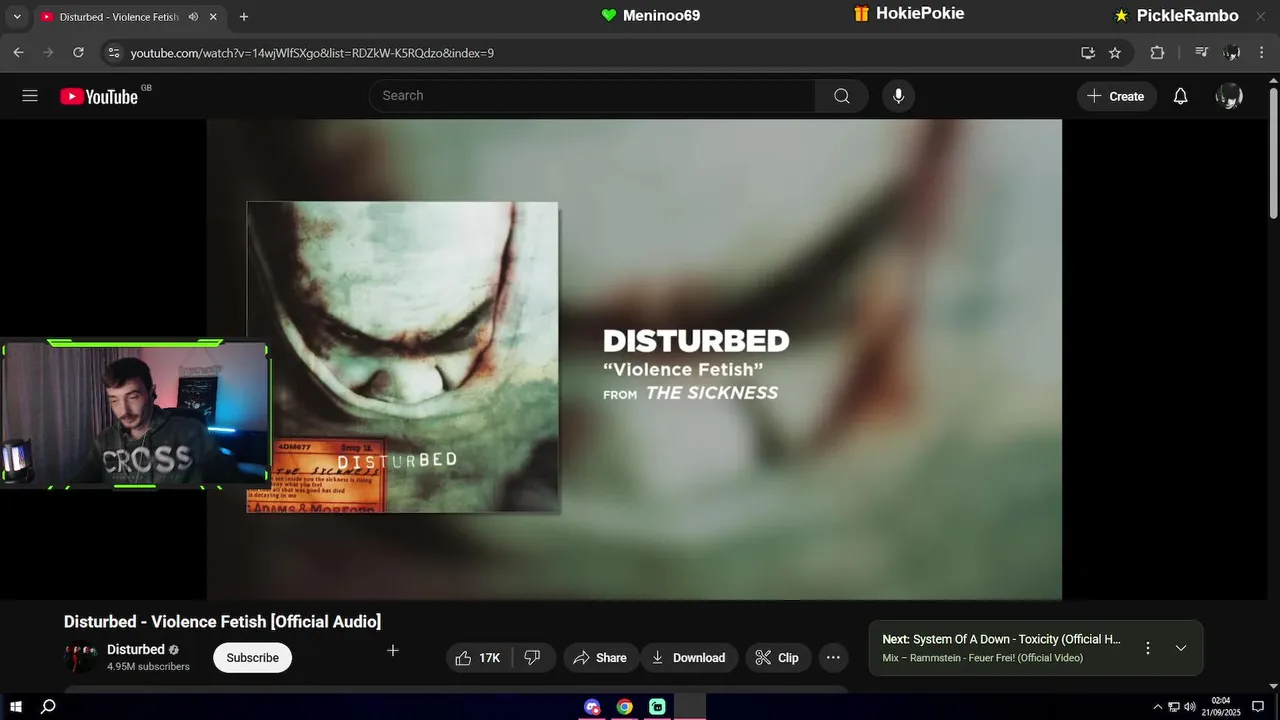
Task: Click the search magnifier button
Action: pos(842,96)
